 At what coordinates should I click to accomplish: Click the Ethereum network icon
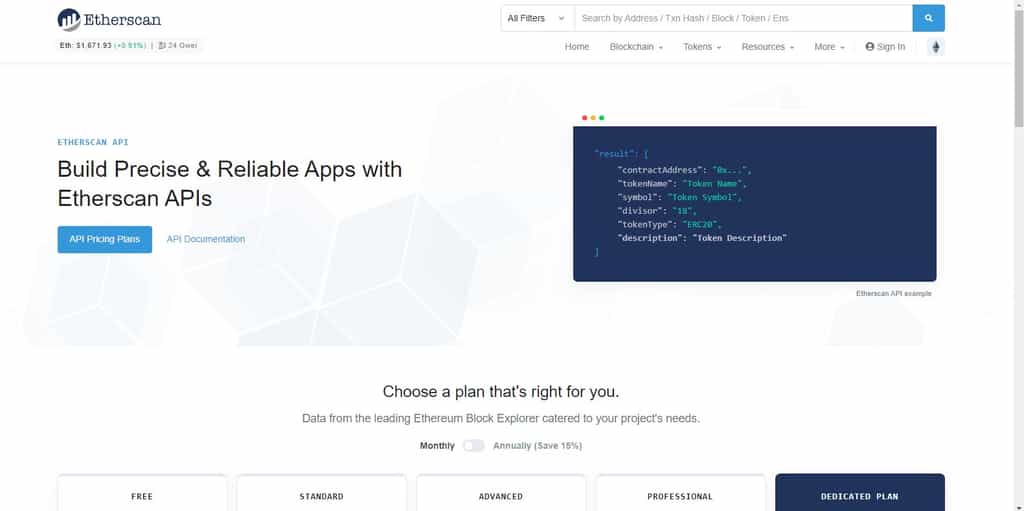tap(936, 47)
